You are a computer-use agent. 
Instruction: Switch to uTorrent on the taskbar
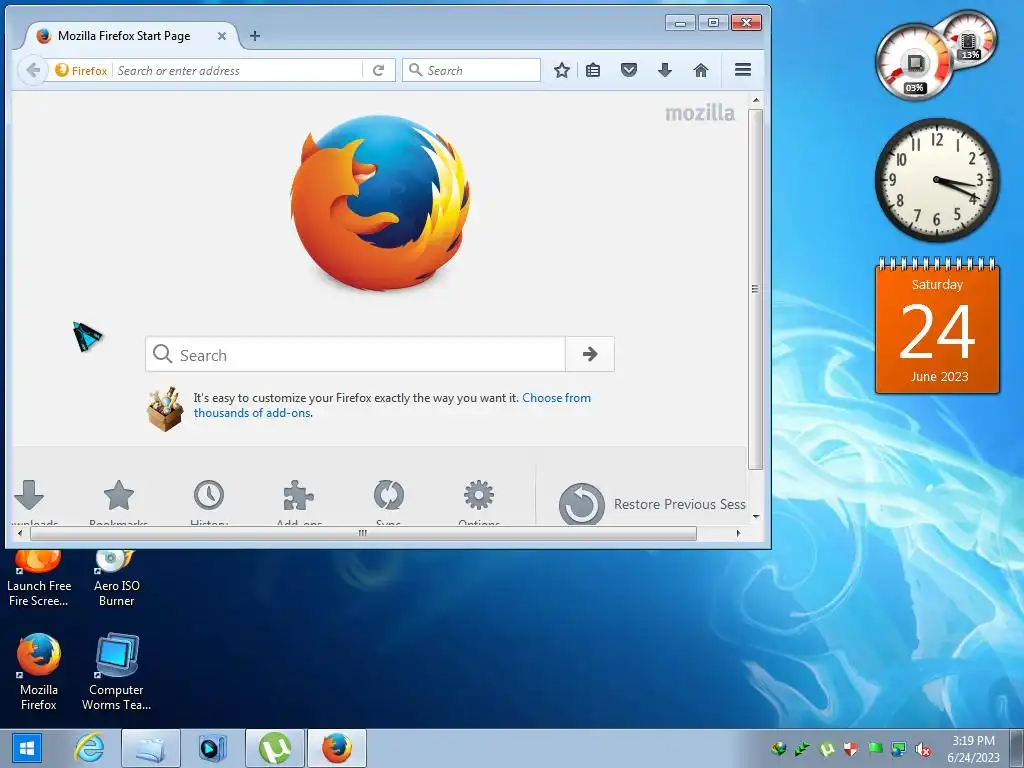click(274, 748)
